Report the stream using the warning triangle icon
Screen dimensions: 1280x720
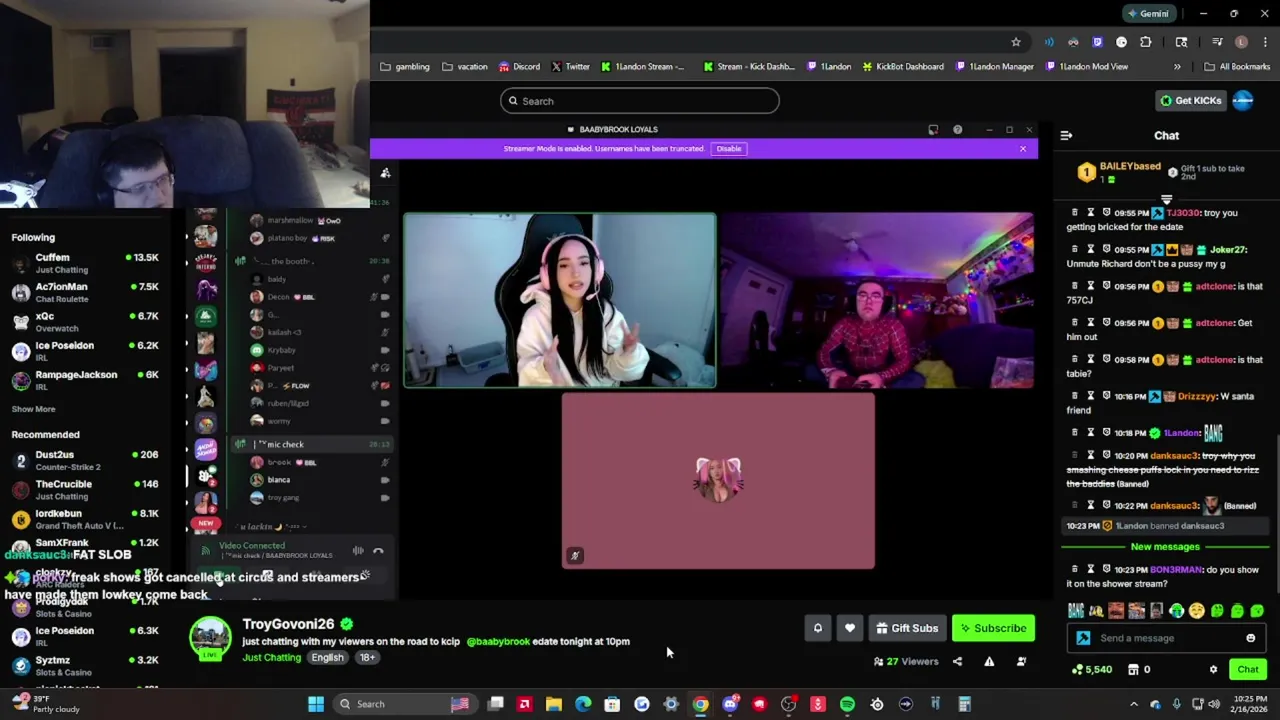(x=989, y=661)
